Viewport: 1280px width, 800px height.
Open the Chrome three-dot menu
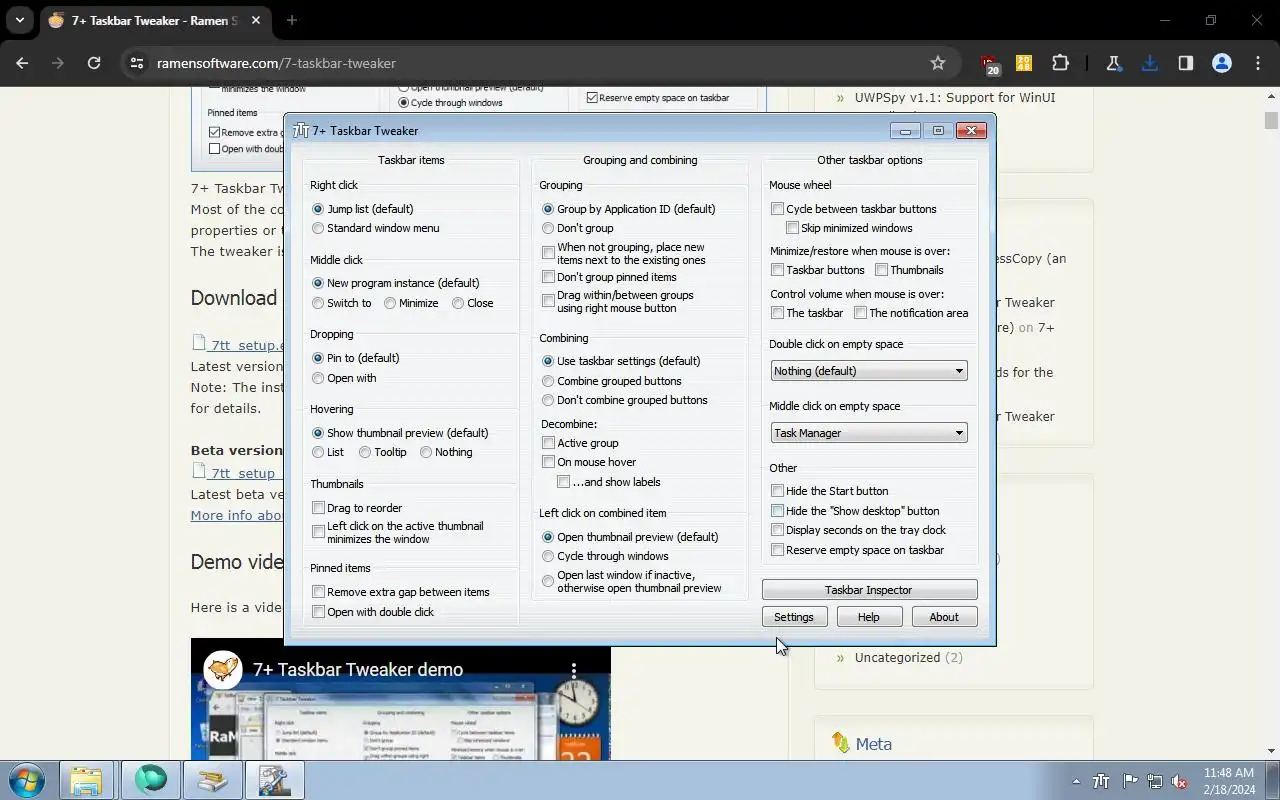(x=1257, y=63)
